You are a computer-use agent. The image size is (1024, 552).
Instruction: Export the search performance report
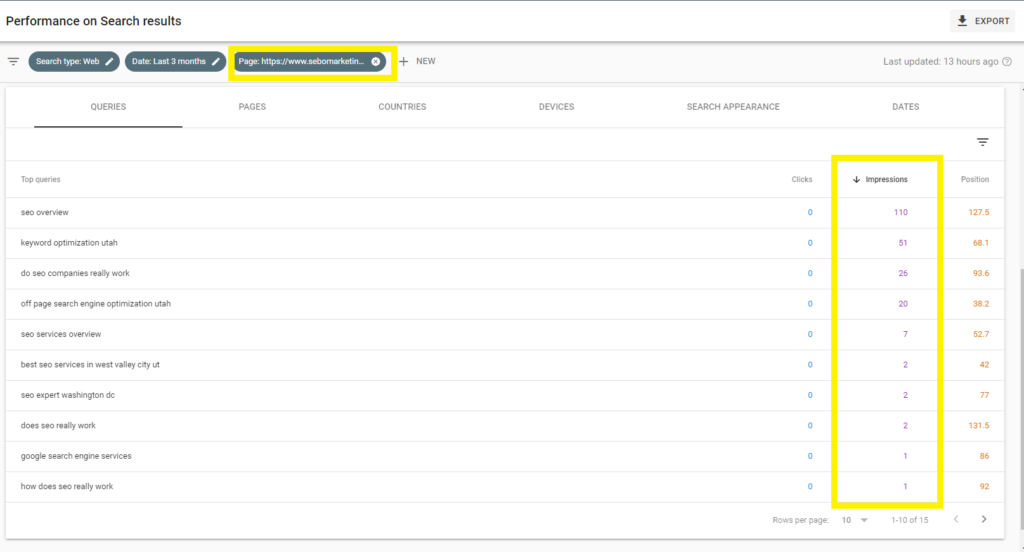983,21
